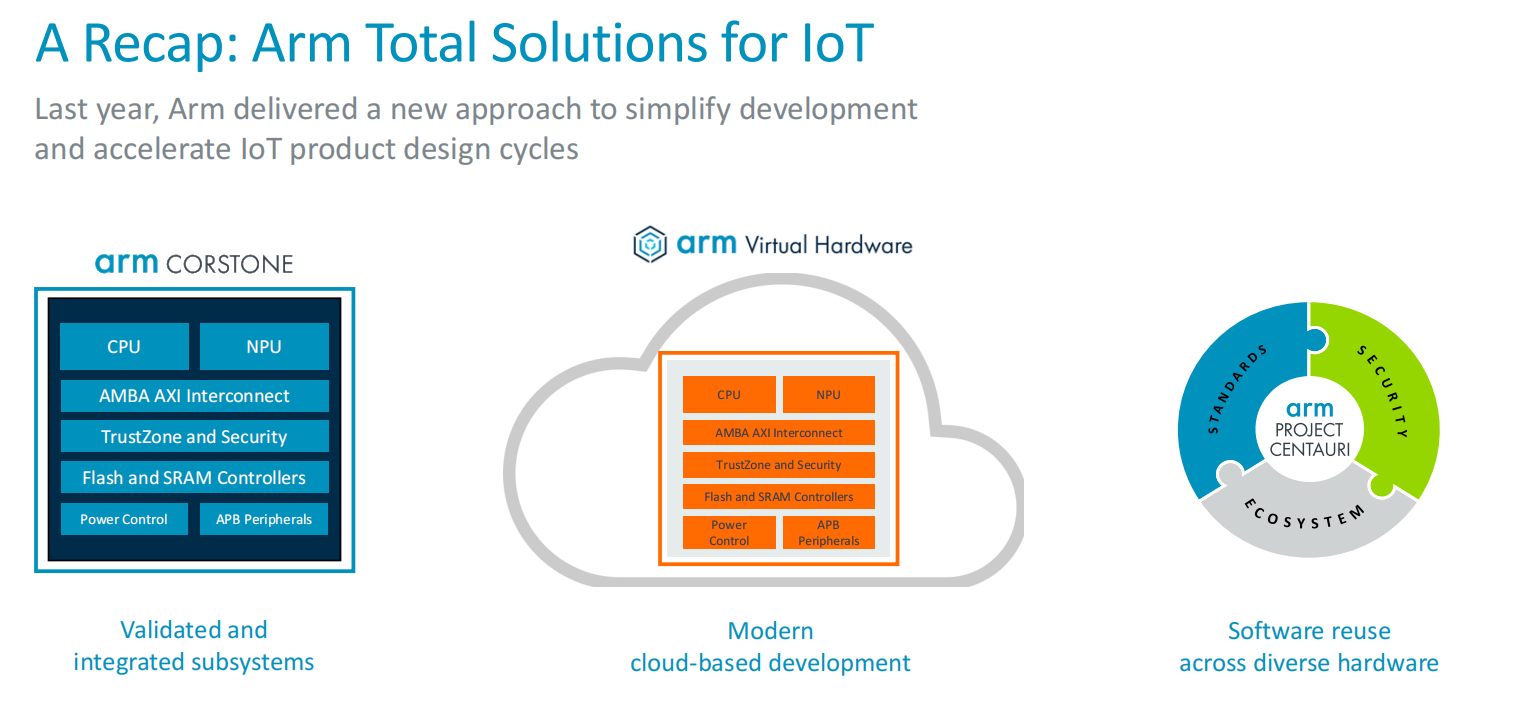The height and width of the screenshot is (726, 1539).
Task: Click the orange NPU block in cloud
Action: pyautogui.click(x=829, y=394)
